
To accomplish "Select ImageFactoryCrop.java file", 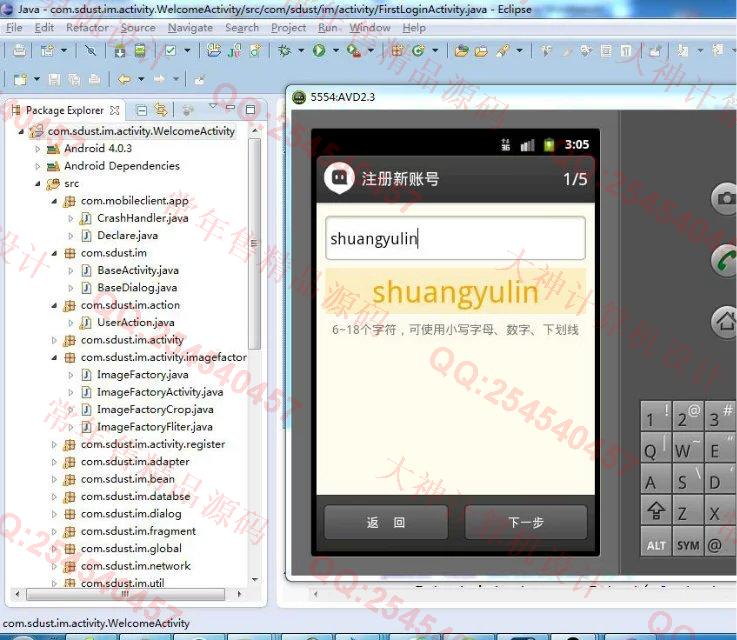I will pos(155,410).
